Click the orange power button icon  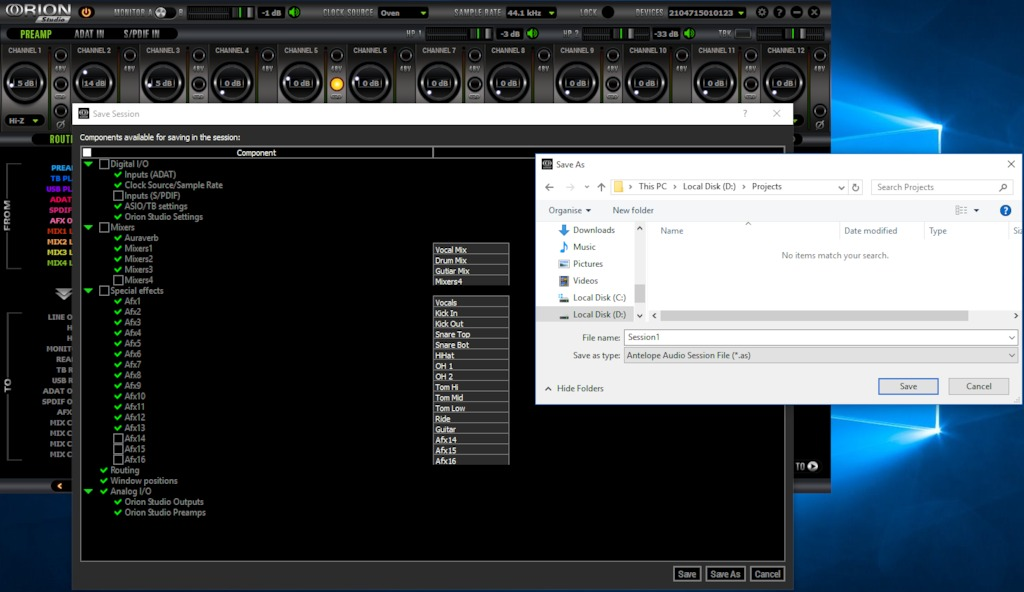tap(86, 12)
